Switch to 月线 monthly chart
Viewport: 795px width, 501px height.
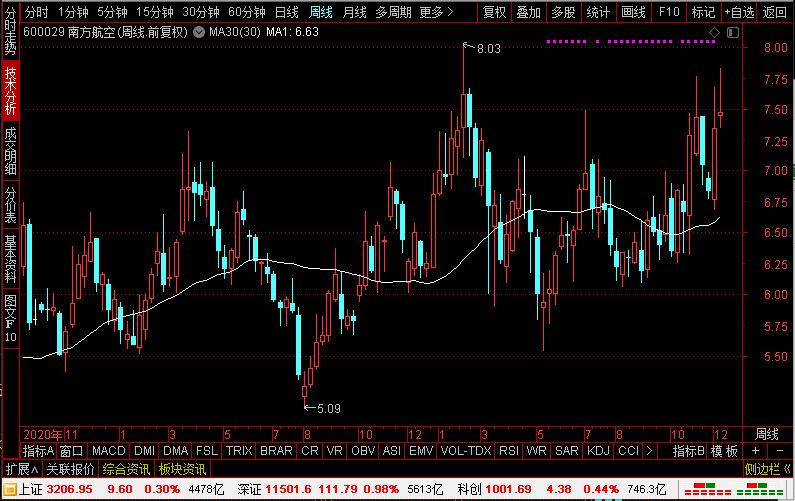354,12
